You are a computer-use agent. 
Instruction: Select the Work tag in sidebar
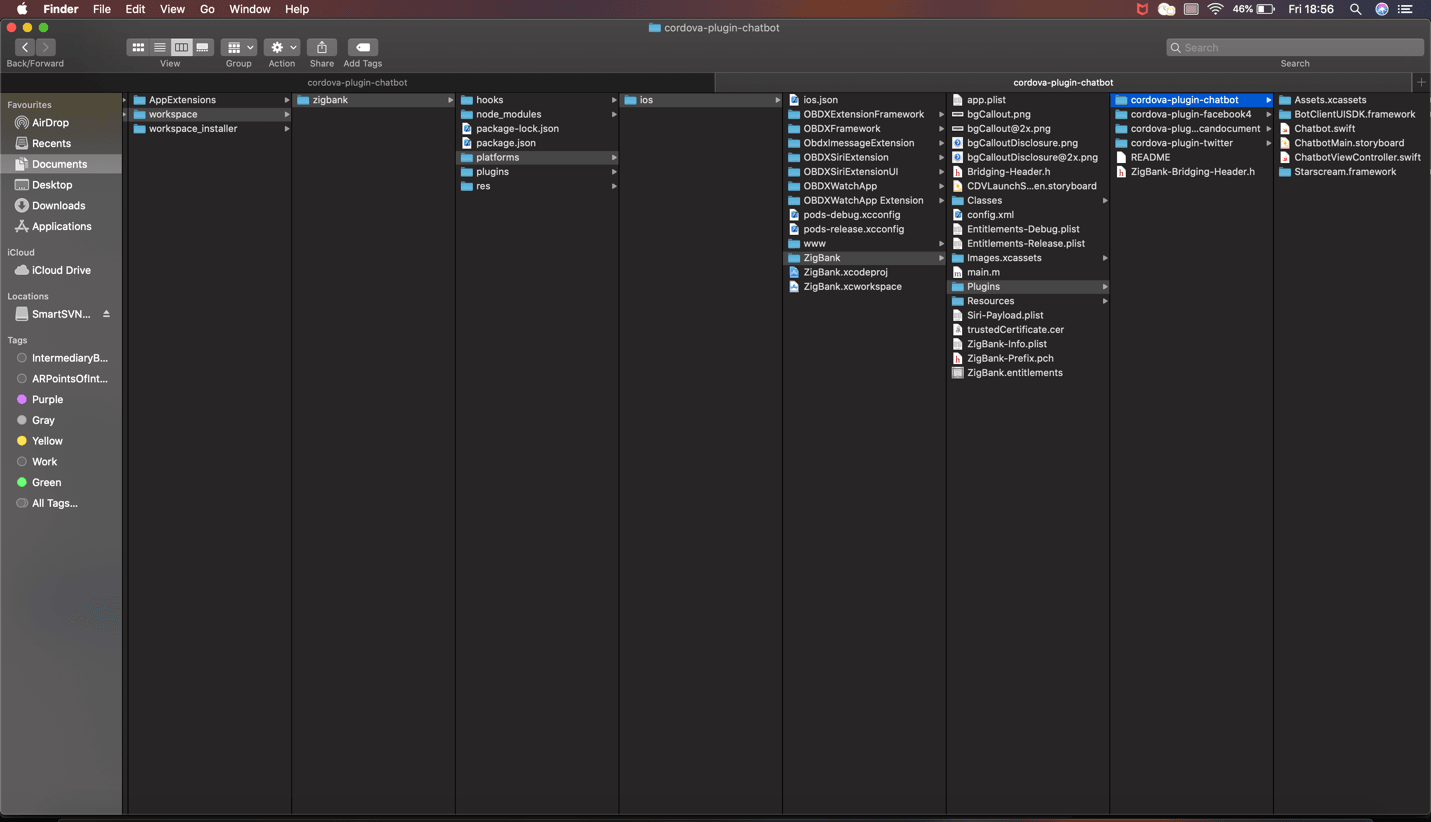point(44,462)
